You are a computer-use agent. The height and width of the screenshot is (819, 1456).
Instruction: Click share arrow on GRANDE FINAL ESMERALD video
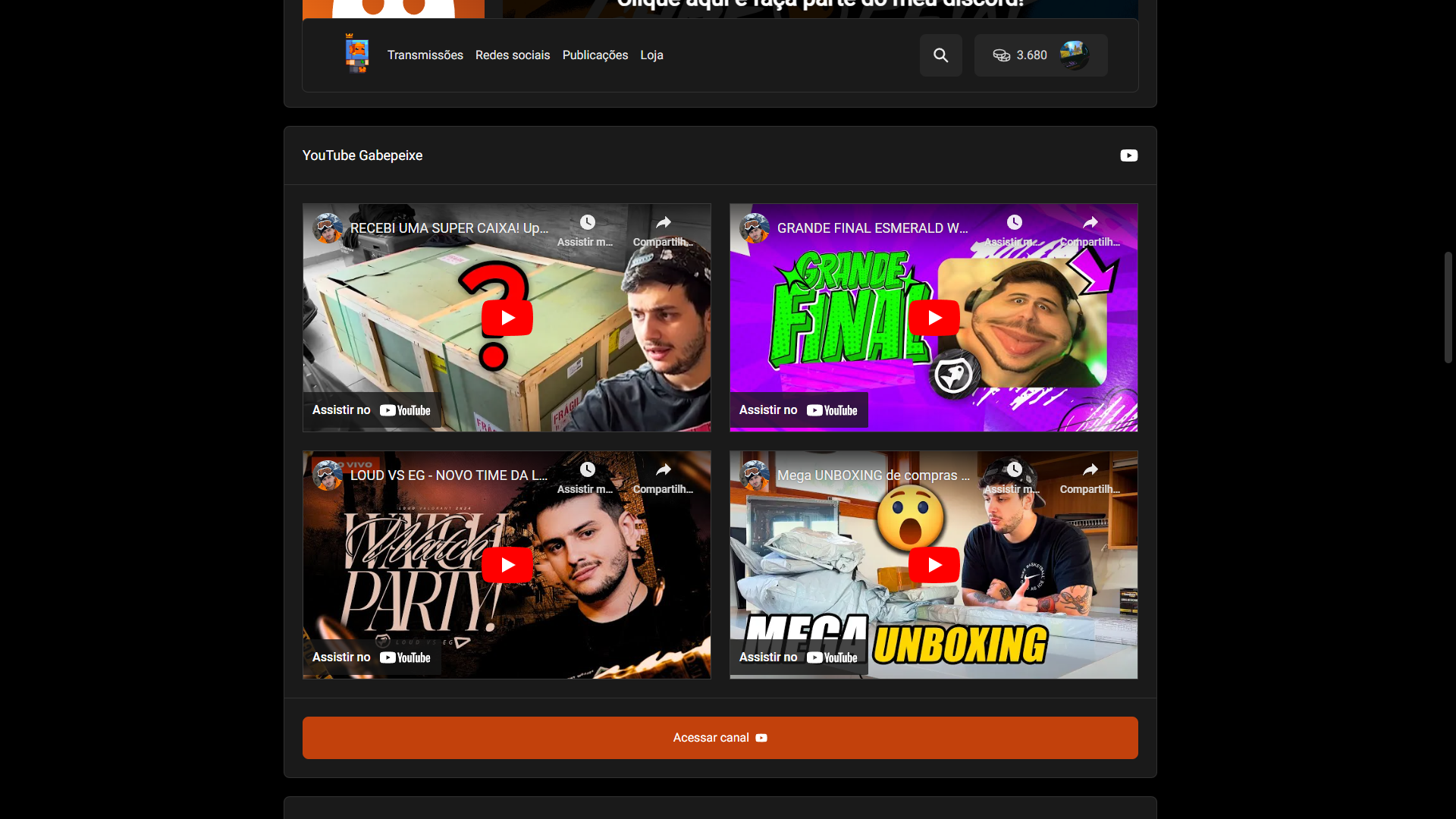(x=1090, y=222)
